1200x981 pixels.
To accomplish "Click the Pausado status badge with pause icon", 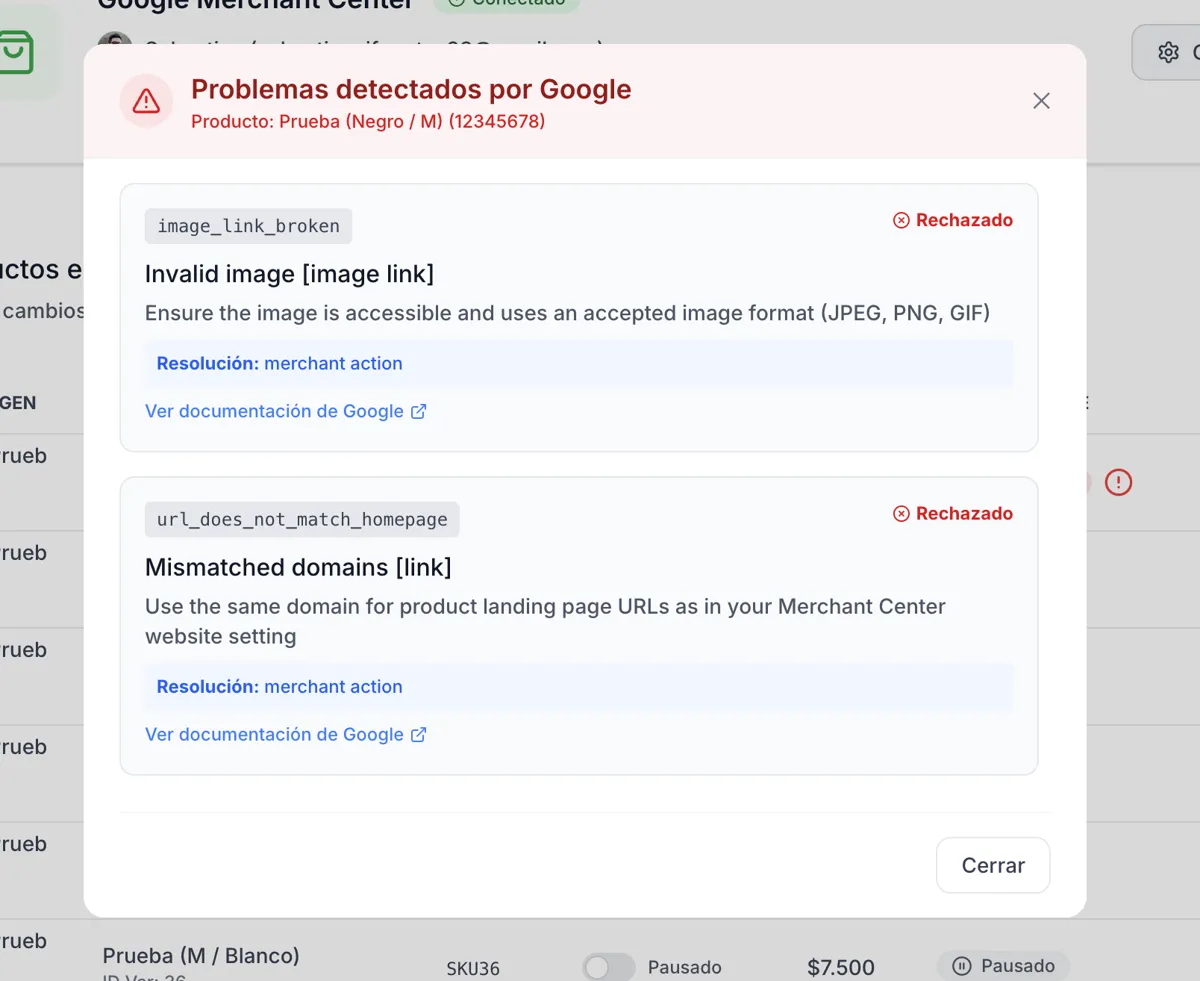I will point(1003,966).
